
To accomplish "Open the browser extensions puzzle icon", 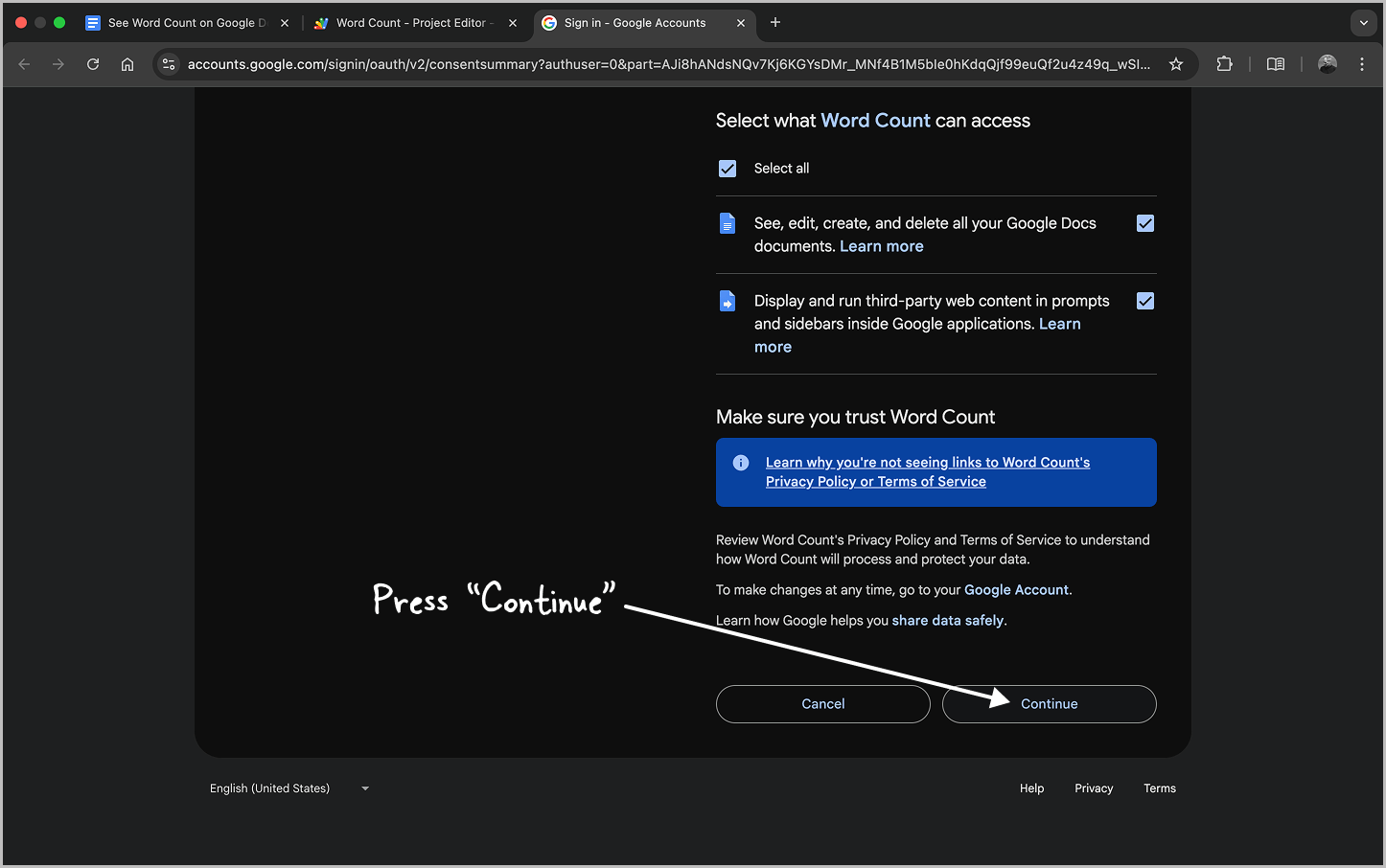I will click(x=1224, y=64).
